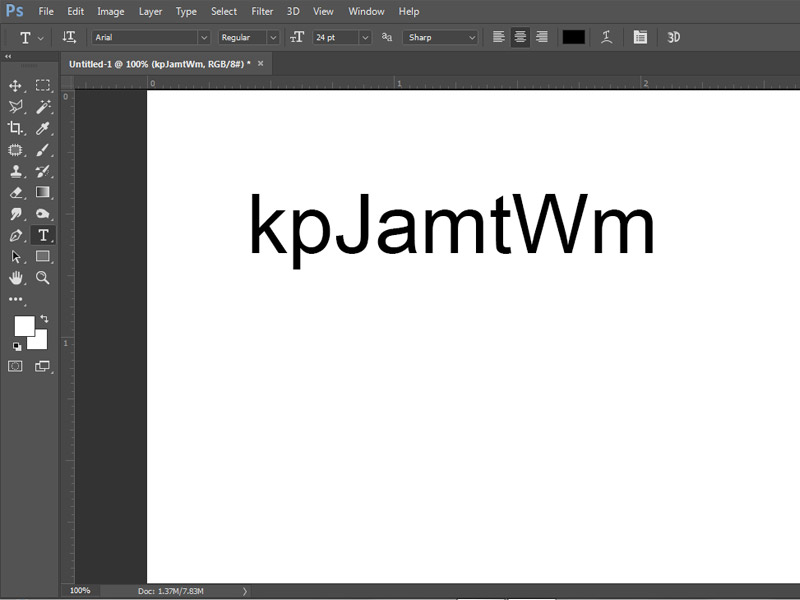Open the File menu
Image resolution: width=800 pixels, height=600 pixels.
(x=46, y=11)
